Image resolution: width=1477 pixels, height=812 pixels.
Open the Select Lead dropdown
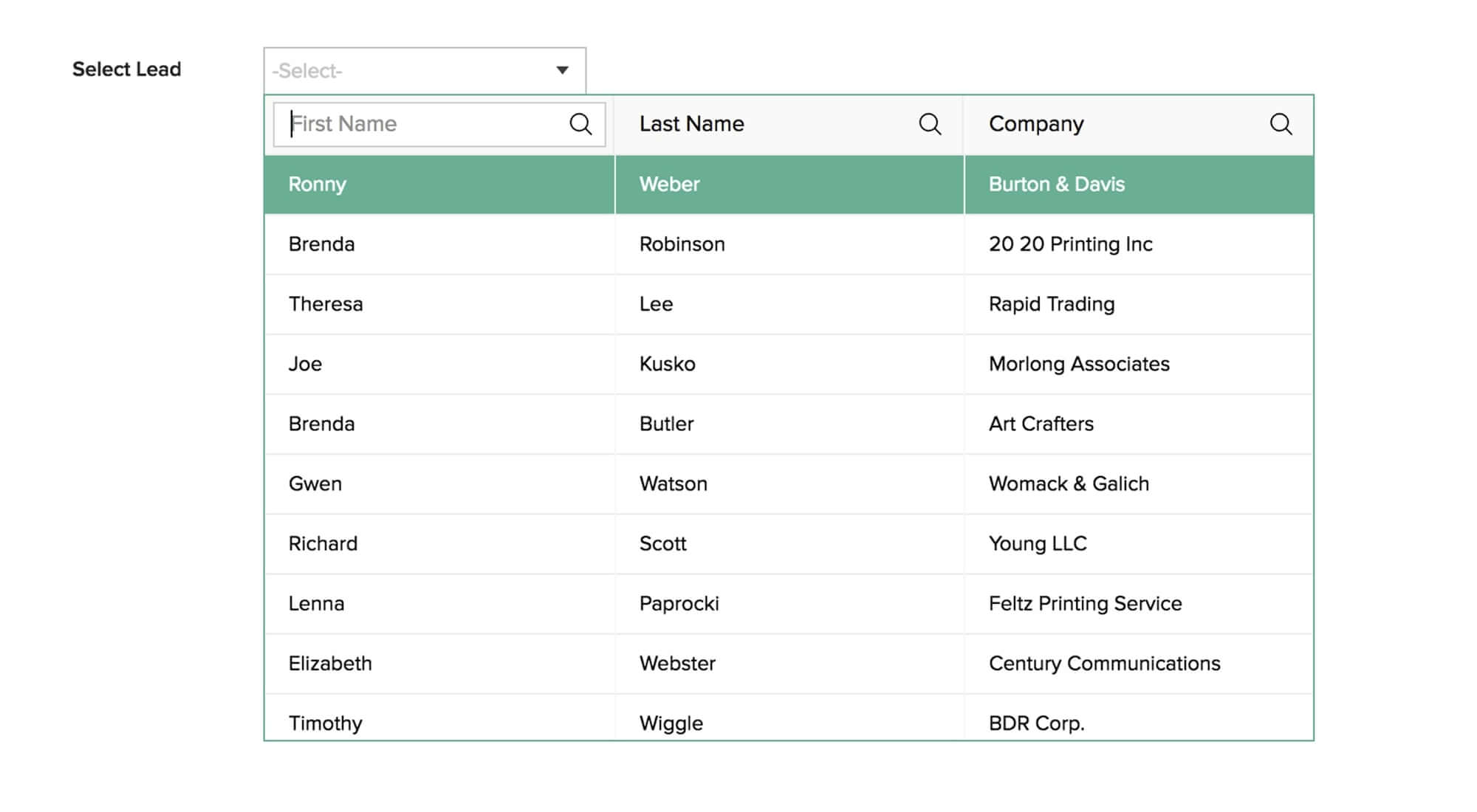[421, 69]
